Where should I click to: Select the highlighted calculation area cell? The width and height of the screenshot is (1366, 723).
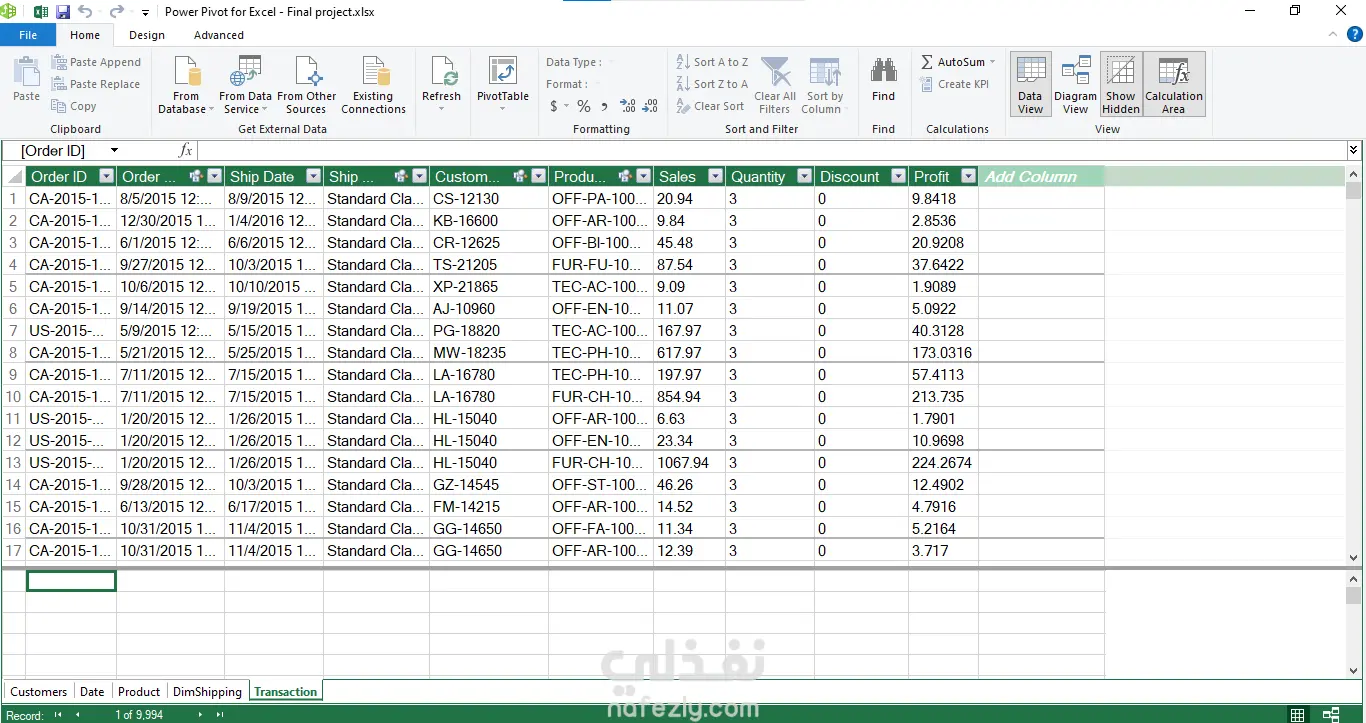pos(71,580)
